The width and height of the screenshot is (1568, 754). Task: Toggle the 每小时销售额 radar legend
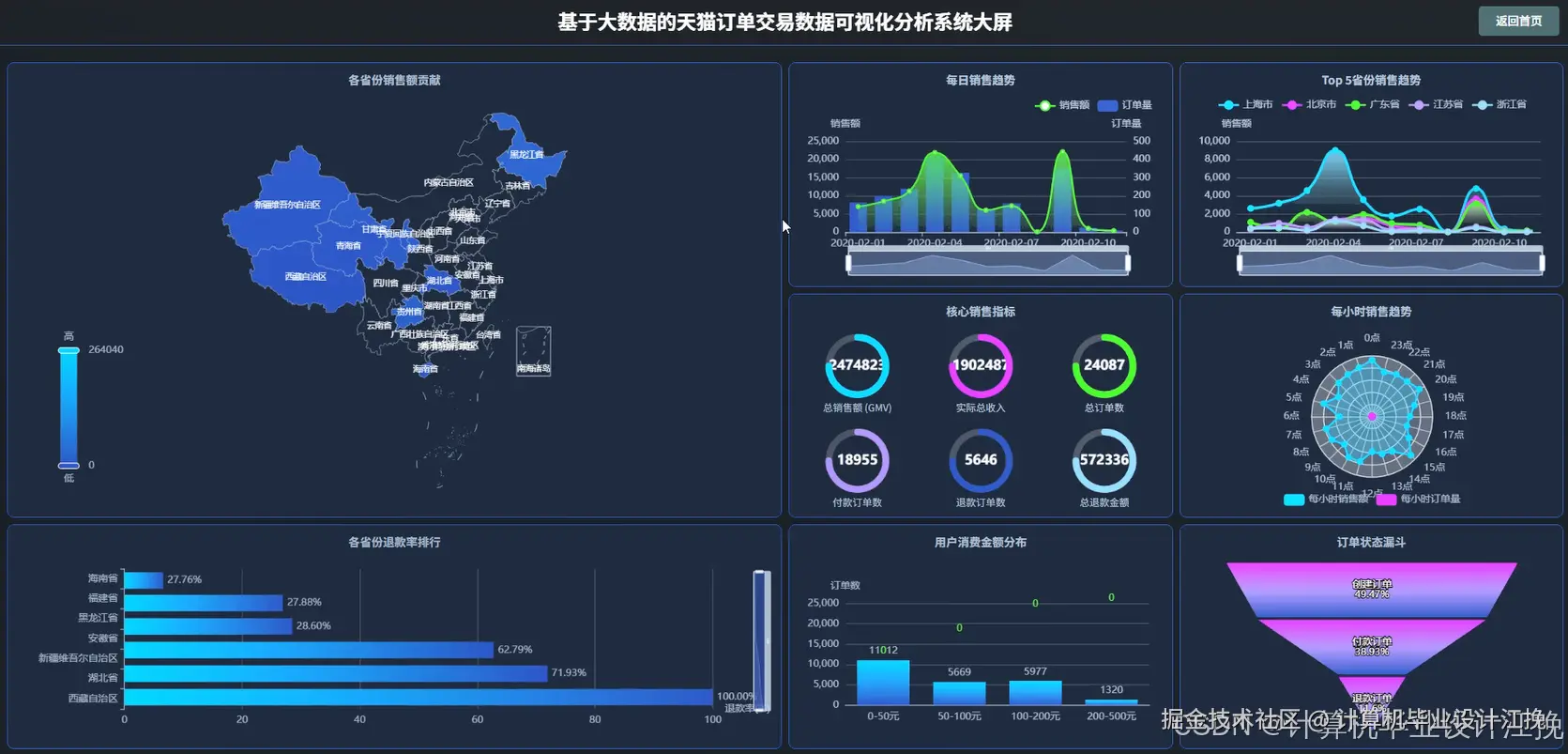[1325, 499]
